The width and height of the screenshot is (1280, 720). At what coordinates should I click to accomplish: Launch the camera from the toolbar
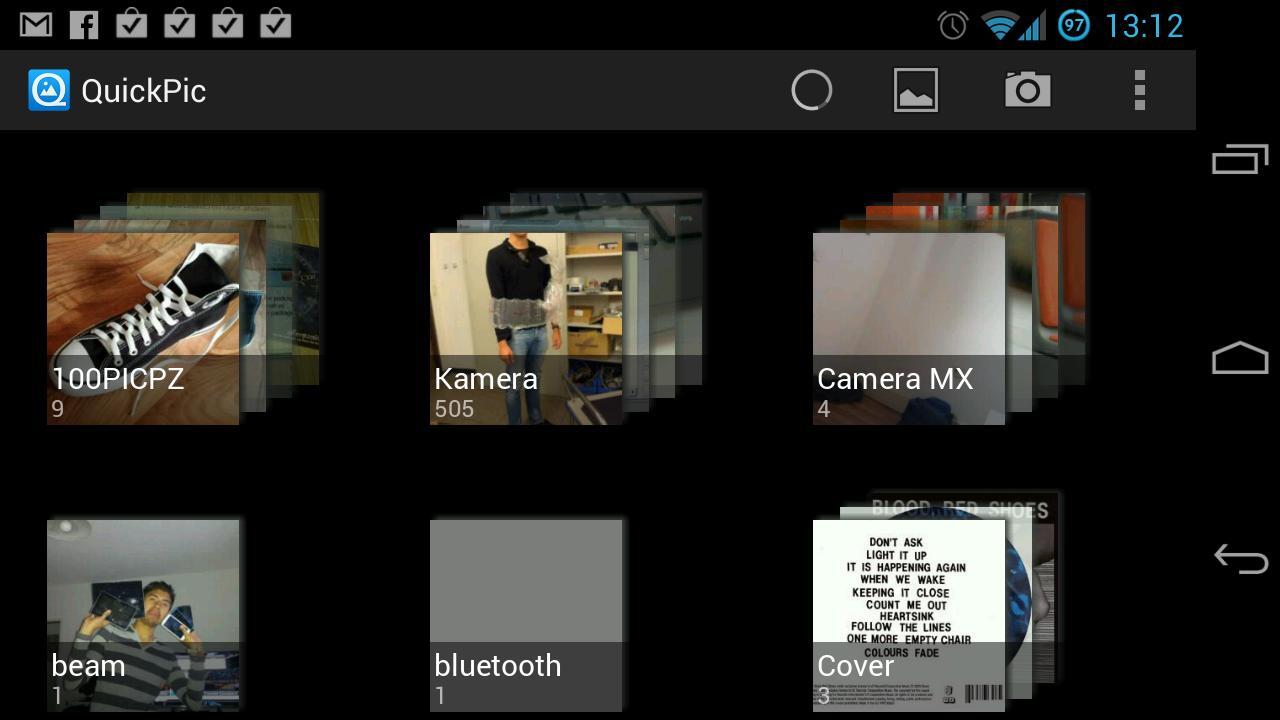point(1027,90)
